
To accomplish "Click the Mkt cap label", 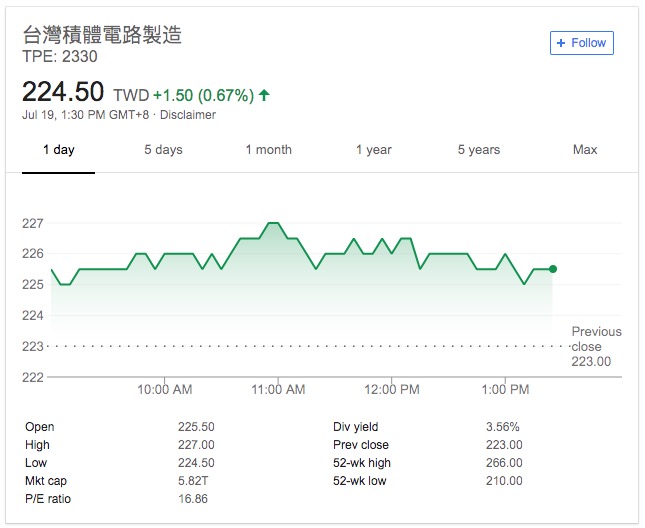I will tap(46, 481).
